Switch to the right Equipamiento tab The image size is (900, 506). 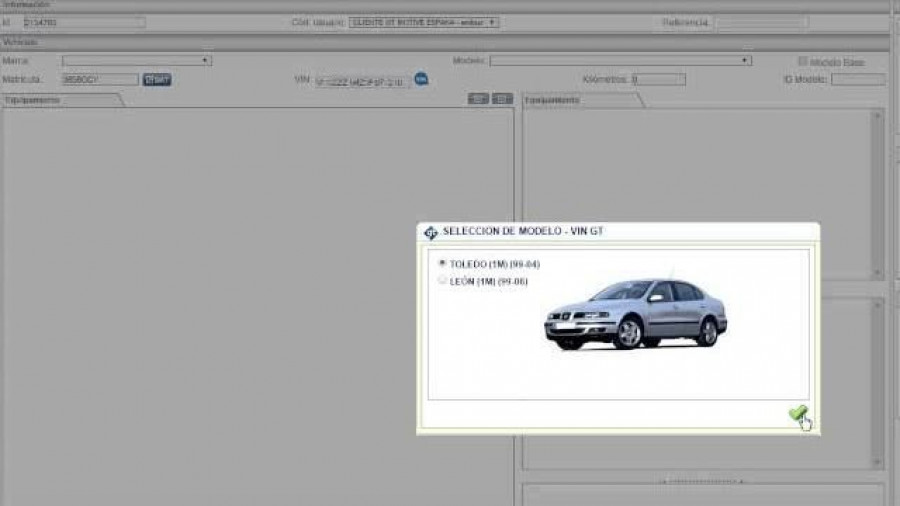tap(583, 100)
